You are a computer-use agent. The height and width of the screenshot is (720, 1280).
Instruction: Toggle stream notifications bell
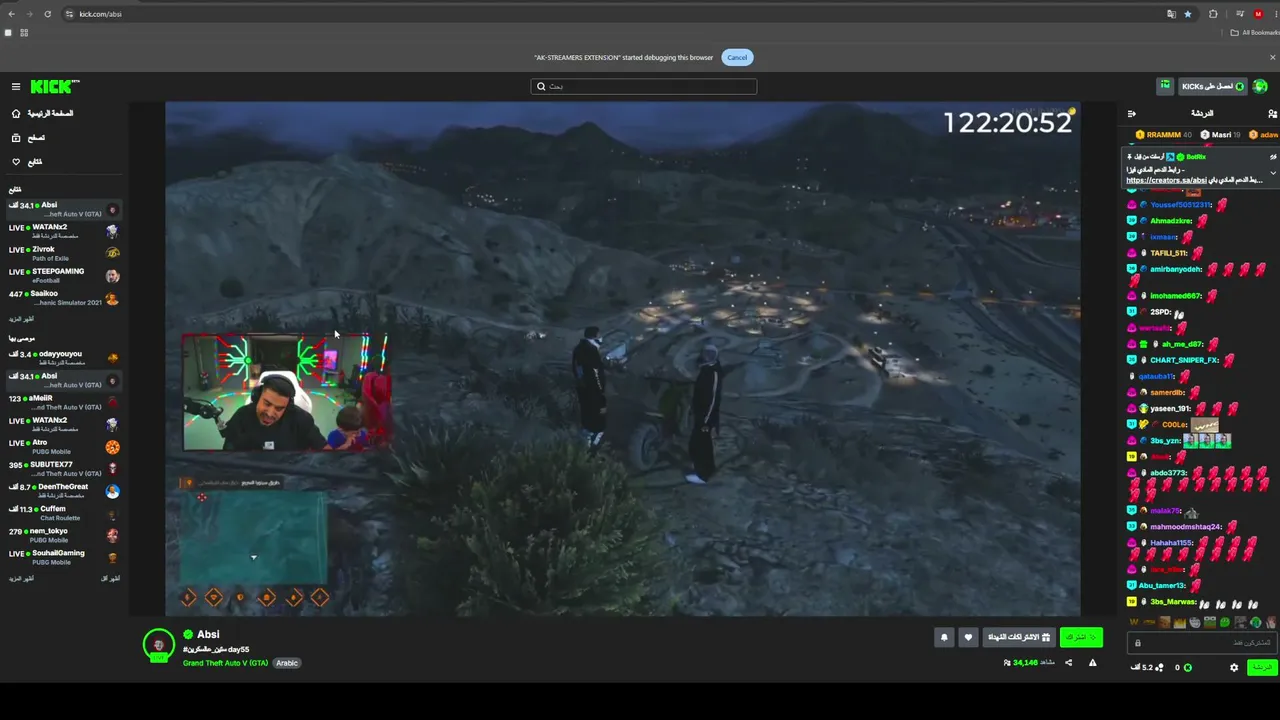944,637
